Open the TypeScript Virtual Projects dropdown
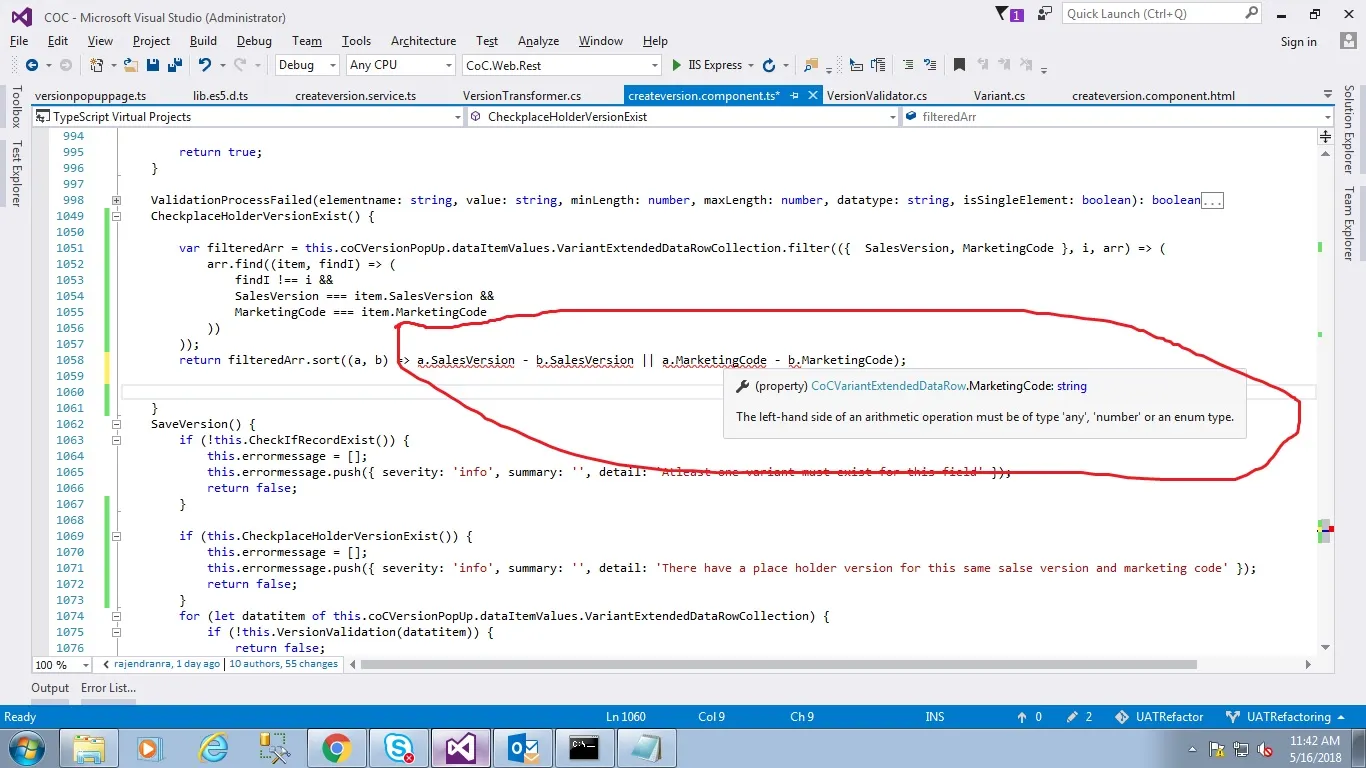This screenshot has height=768, width=1366. pyautogui.click(x=248, y=117)
